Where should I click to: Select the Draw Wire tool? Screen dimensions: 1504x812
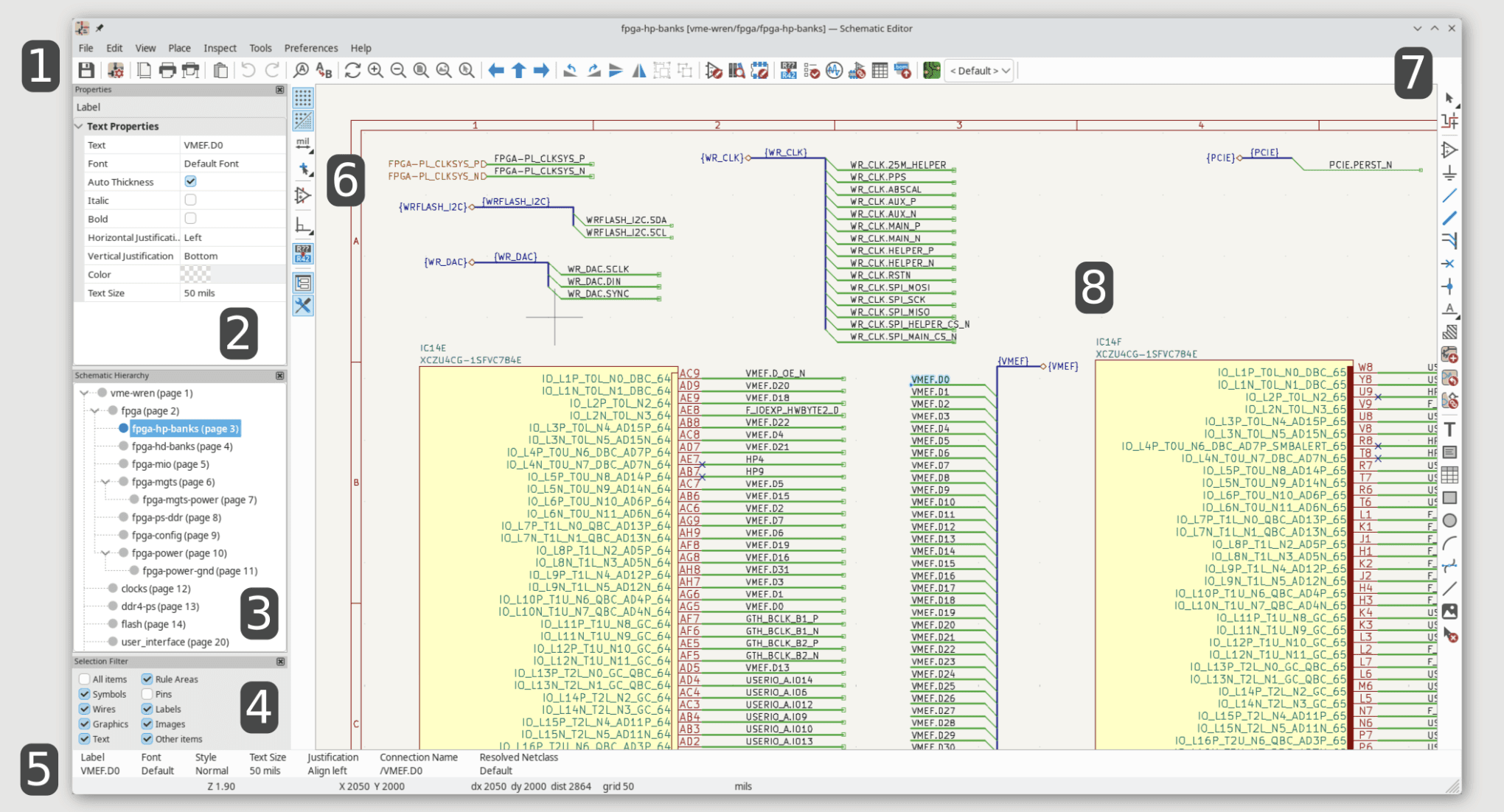tap(1449, 196)
